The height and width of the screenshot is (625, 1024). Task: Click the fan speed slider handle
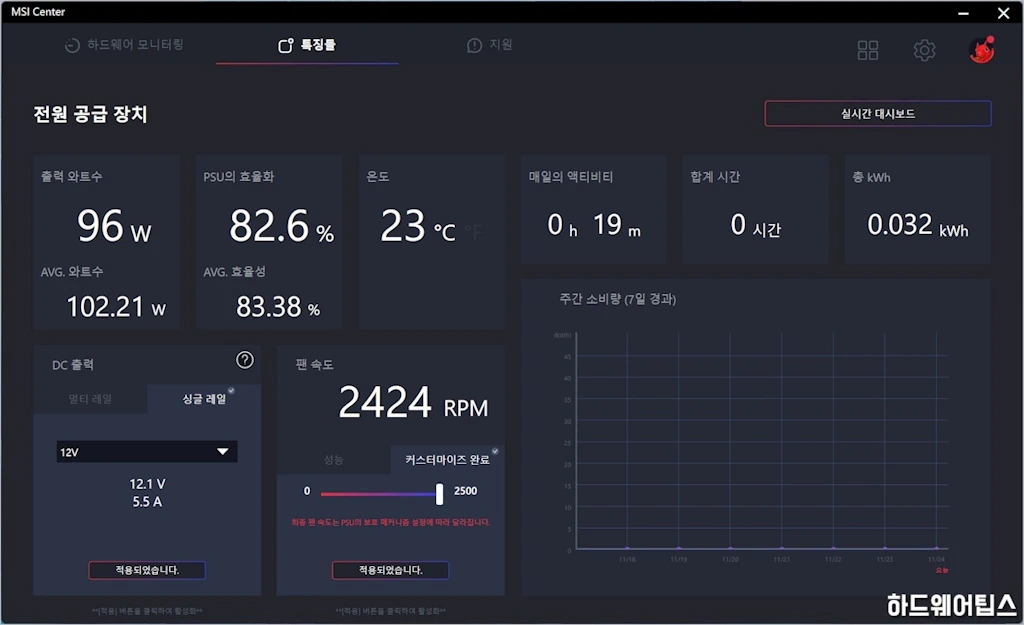440,494
